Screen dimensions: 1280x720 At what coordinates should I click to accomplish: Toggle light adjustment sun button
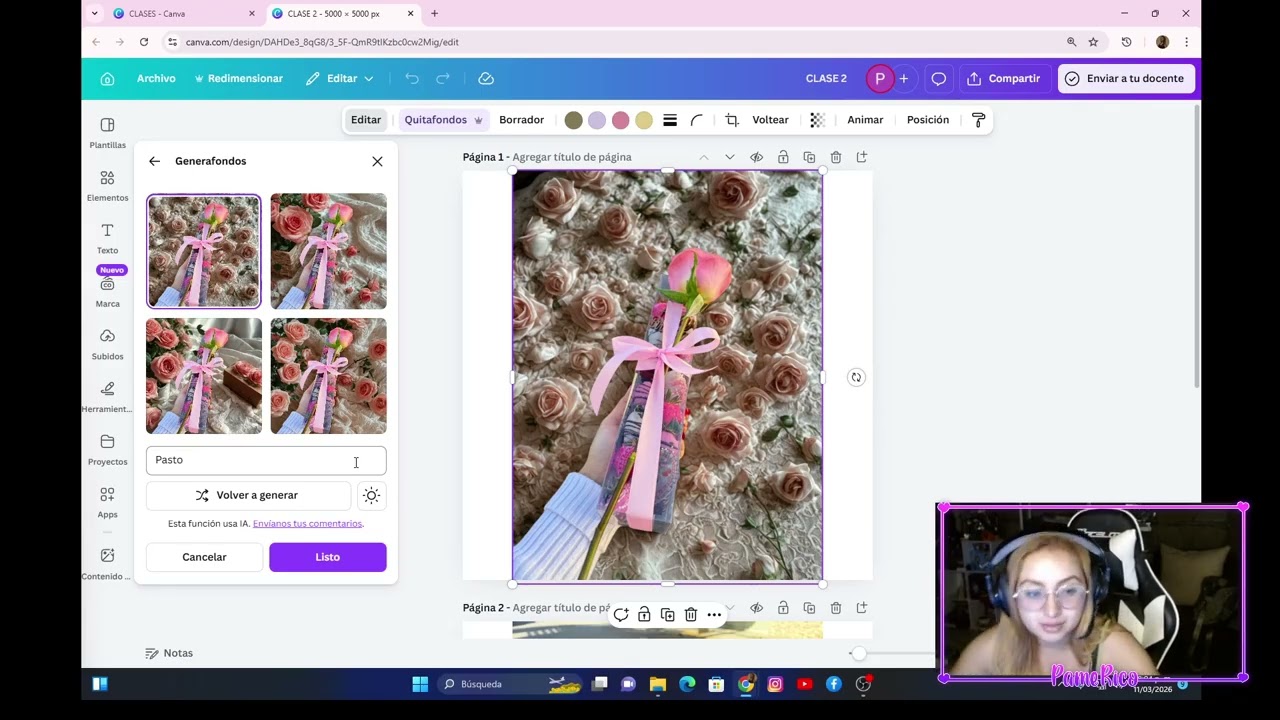coord(371,495)
